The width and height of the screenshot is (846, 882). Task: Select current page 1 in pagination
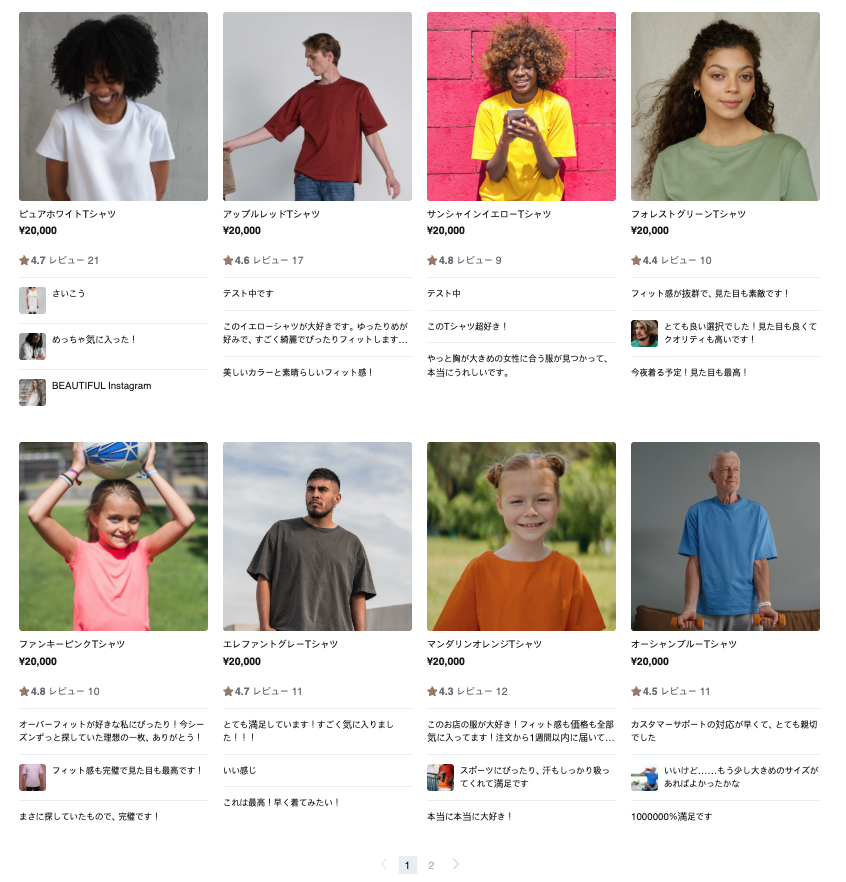[x=407, y=865]
